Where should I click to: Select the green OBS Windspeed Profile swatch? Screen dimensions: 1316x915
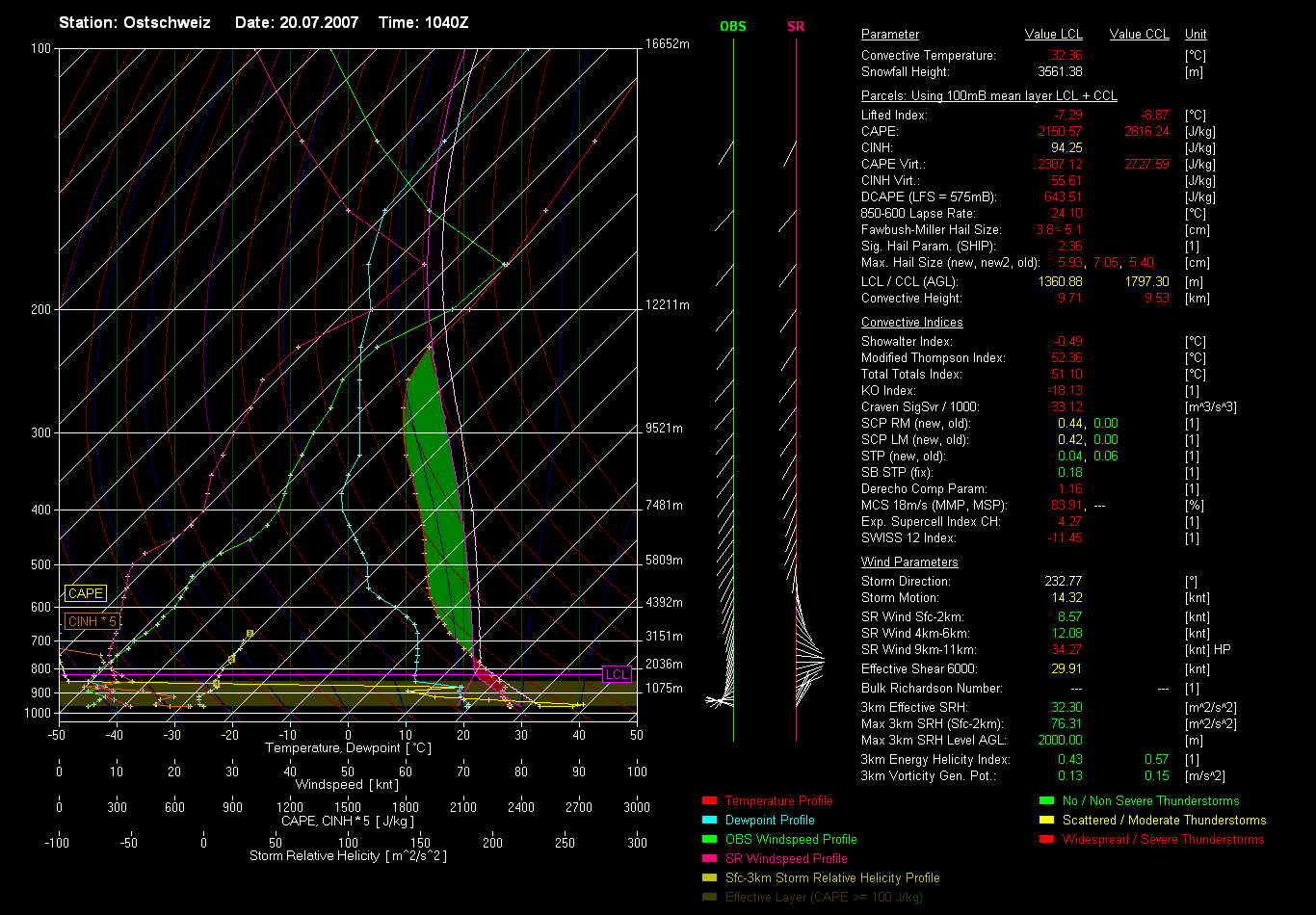pos(709,839)
